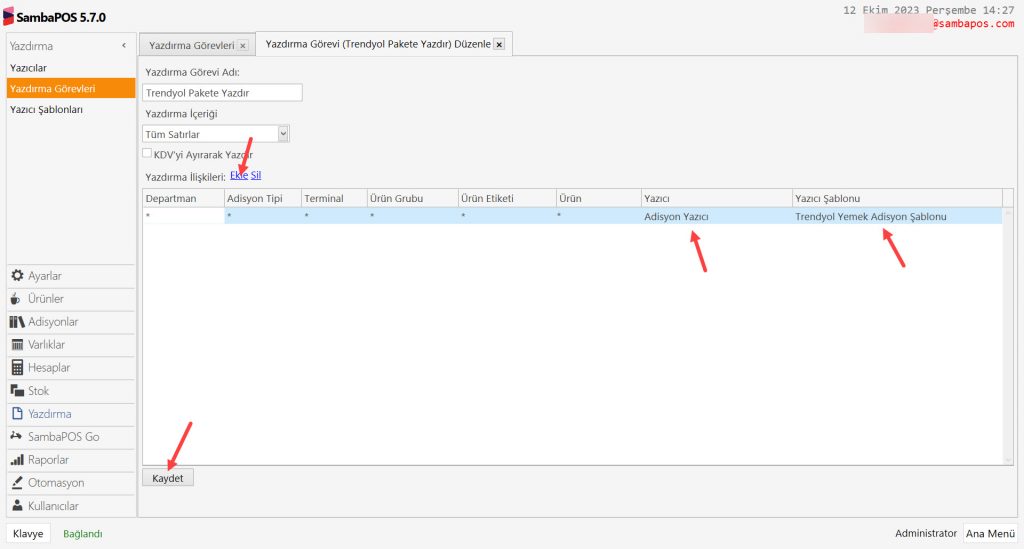
Task: Click the Adisyon Tipi column header
Action: pyautogui.click(x=263, y=198)
